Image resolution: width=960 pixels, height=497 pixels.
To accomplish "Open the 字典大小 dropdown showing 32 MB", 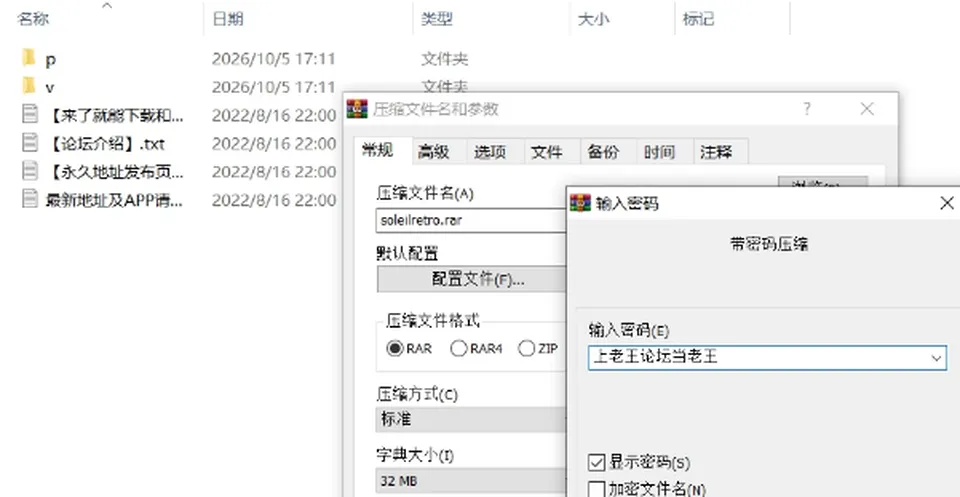I will 471,480.
